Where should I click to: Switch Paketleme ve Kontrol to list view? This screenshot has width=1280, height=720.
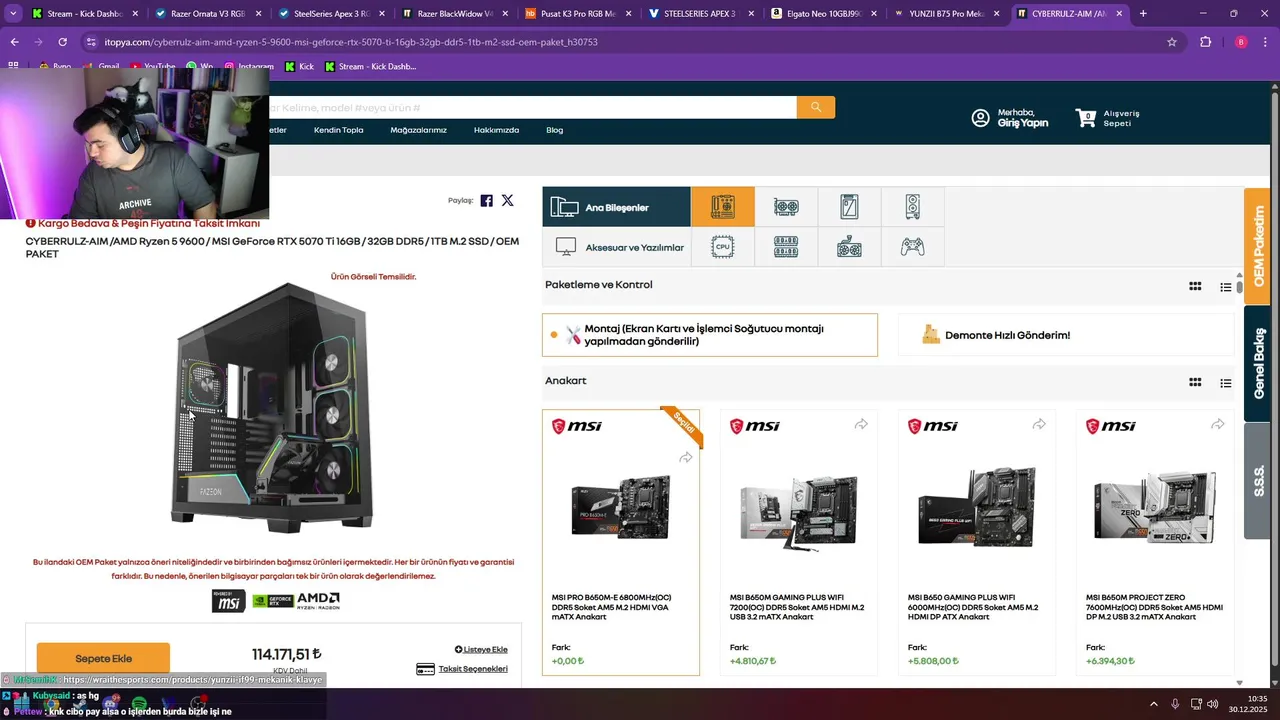coord(1225,287)
